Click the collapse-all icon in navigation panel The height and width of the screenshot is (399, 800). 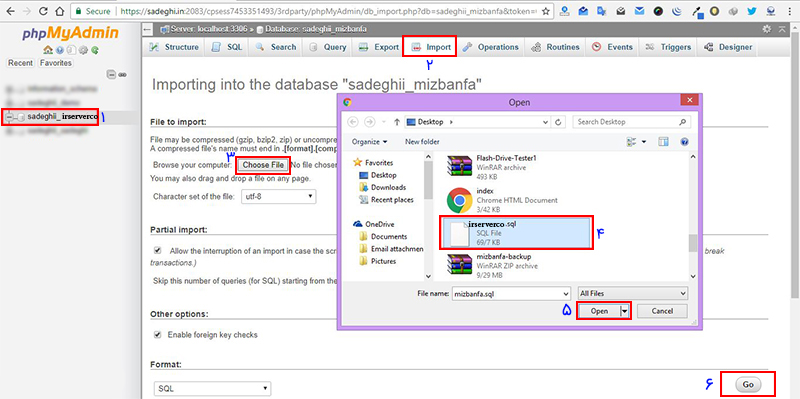(111, 74)
